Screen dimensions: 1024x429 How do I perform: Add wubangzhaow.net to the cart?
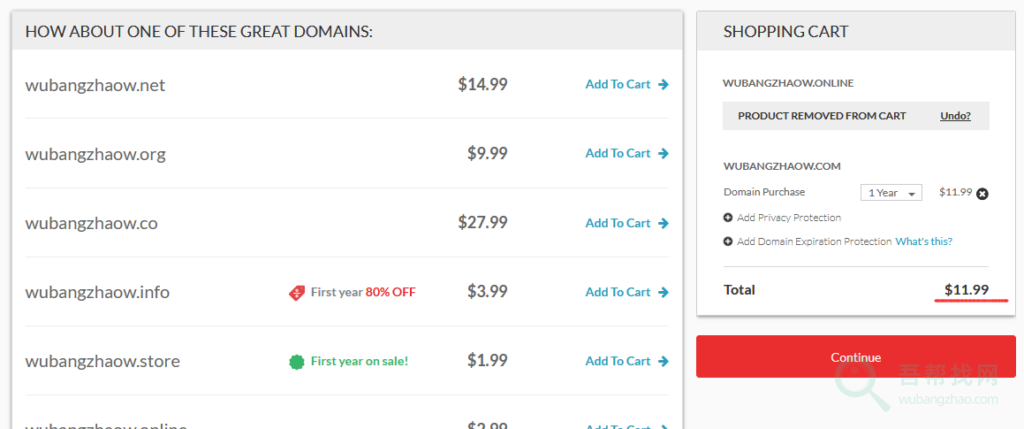(x=618, y=85)
